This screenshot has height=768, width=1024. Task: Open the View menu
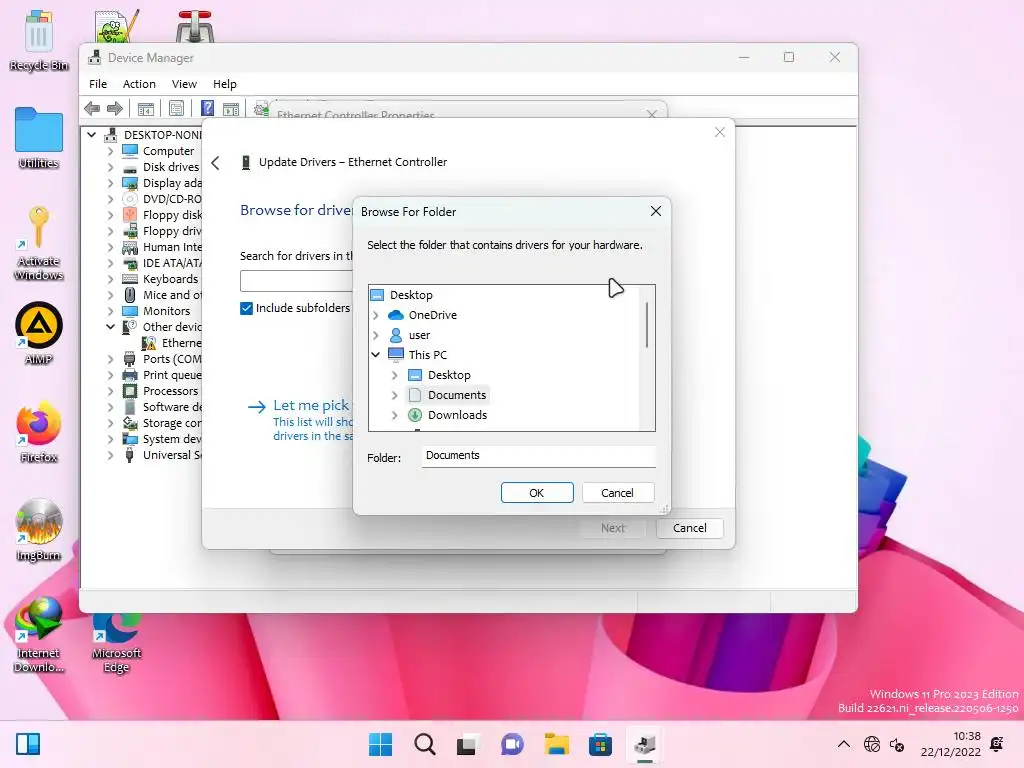tap(184, 84)
